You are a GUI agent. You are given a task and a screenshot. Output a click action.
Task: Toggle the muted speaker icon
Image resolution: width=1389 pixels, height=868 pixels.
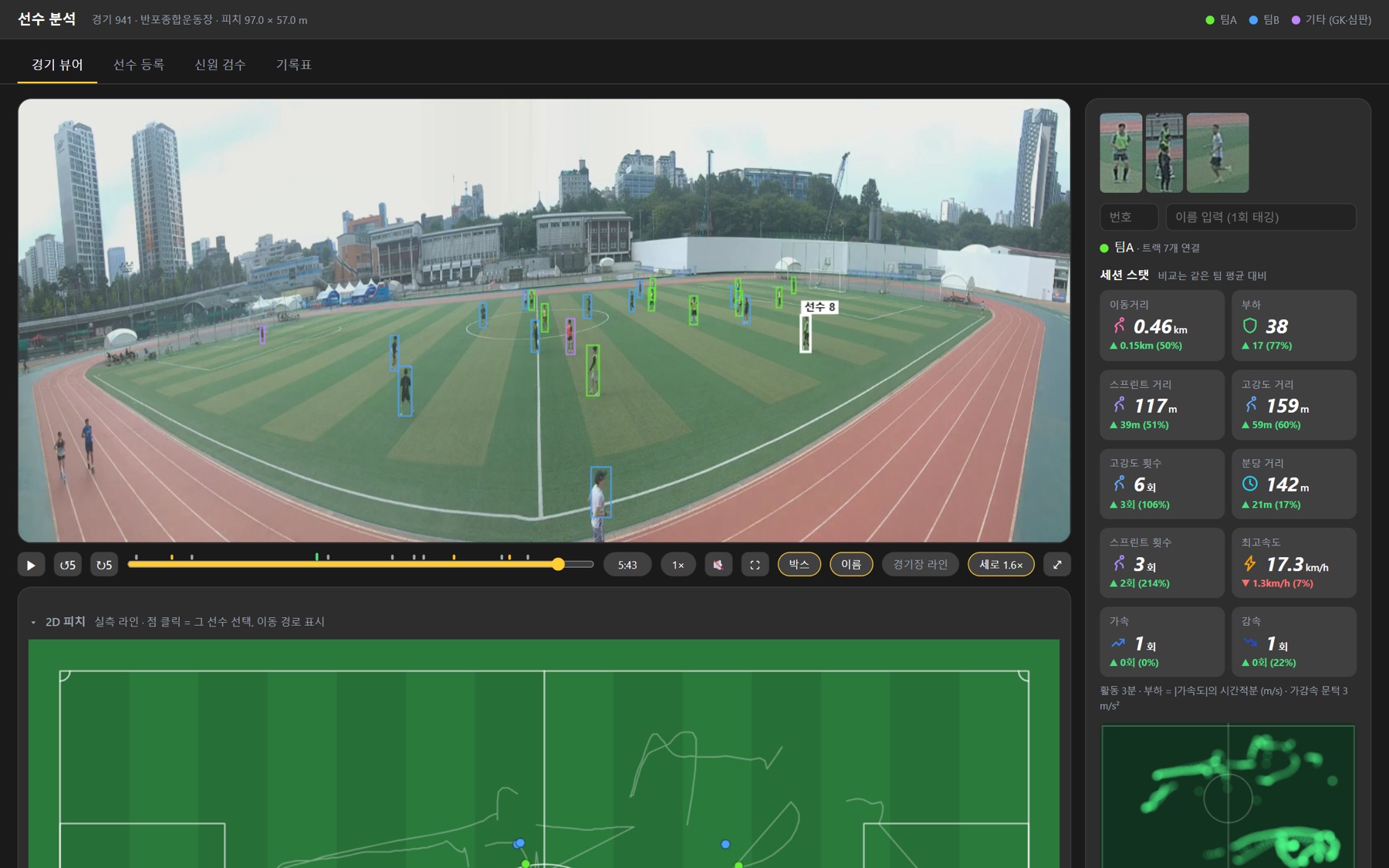click(718, 565)
